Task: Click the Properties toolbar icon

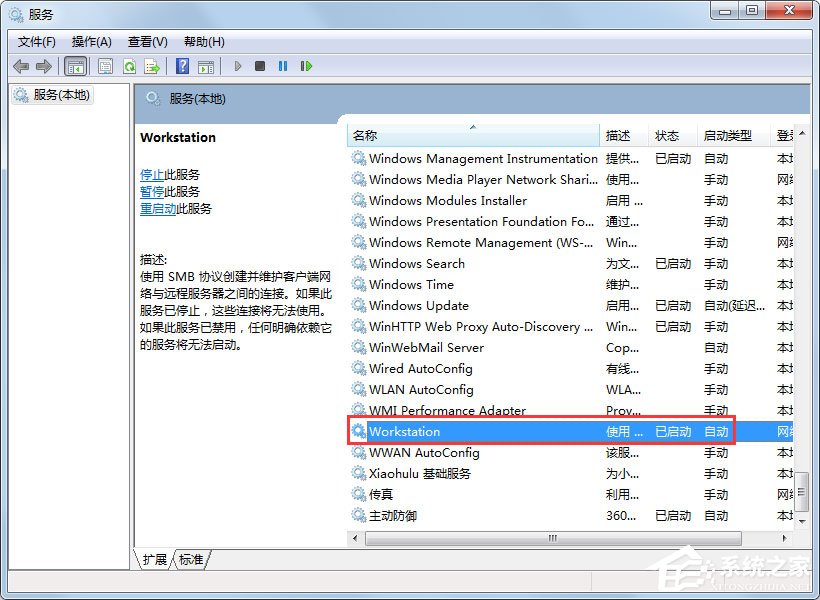Action: point(104,65)
